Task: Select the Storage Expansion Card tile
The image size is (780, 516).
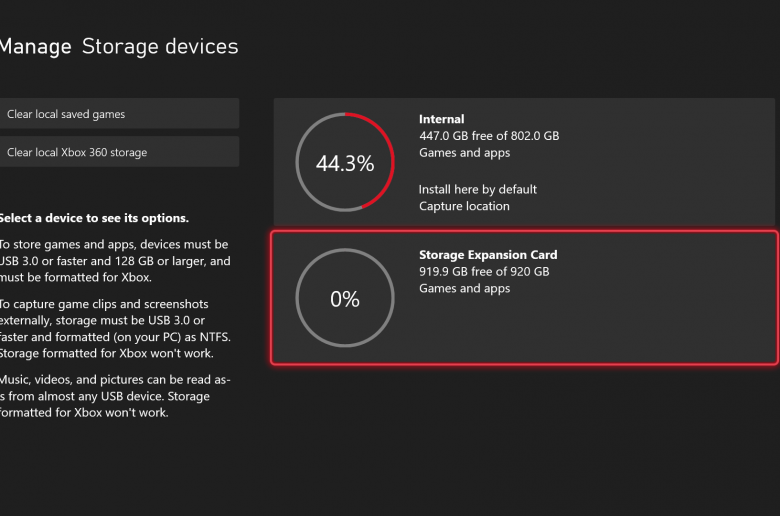Action: click(x=524, y=298)
